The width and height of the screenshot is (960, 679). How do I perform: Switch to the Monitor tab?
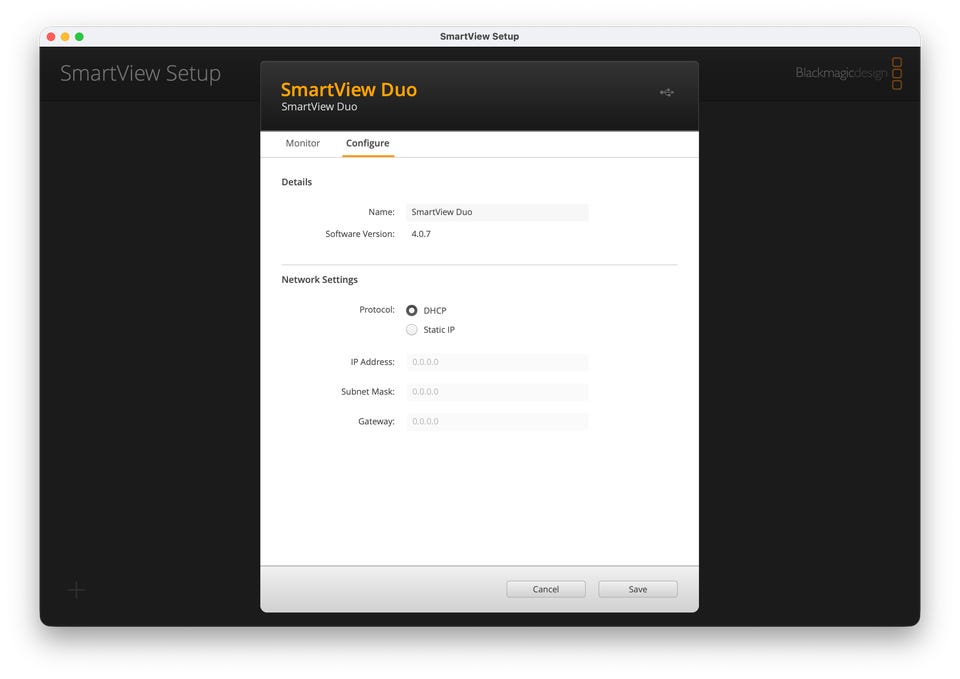click(x=302, y=143)
